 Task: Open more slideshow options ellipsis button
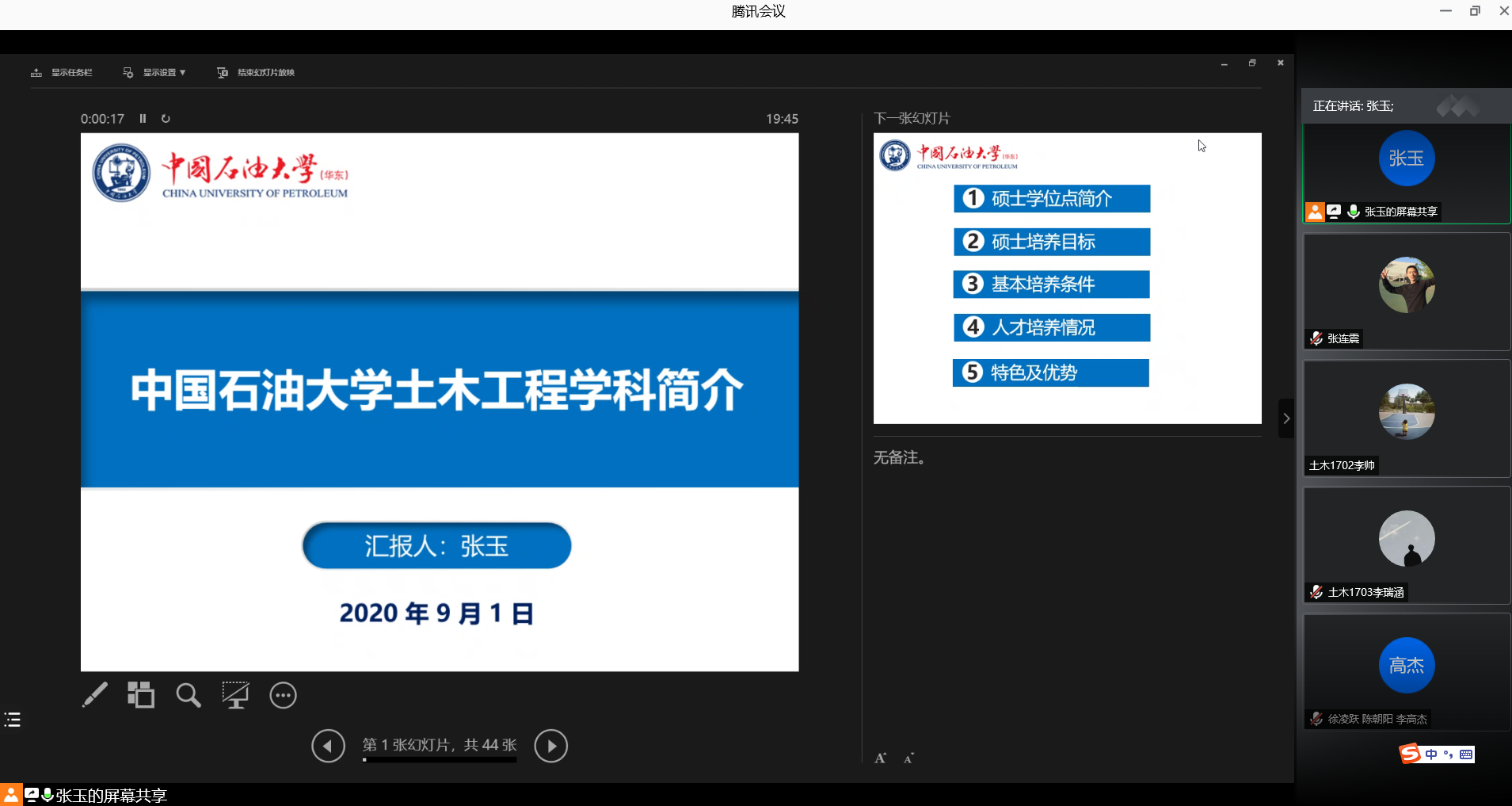click(283, 695)
